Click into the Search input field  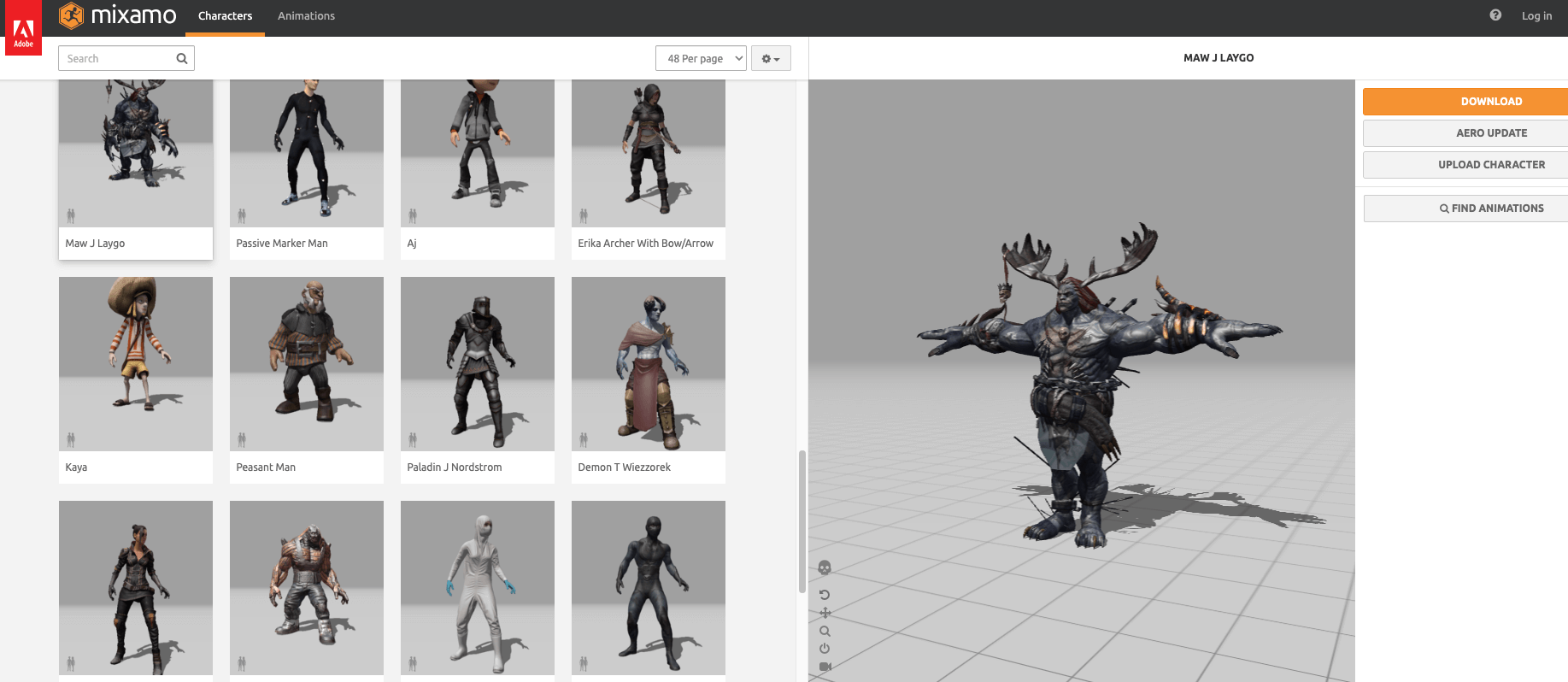click(x=116, y=58)
